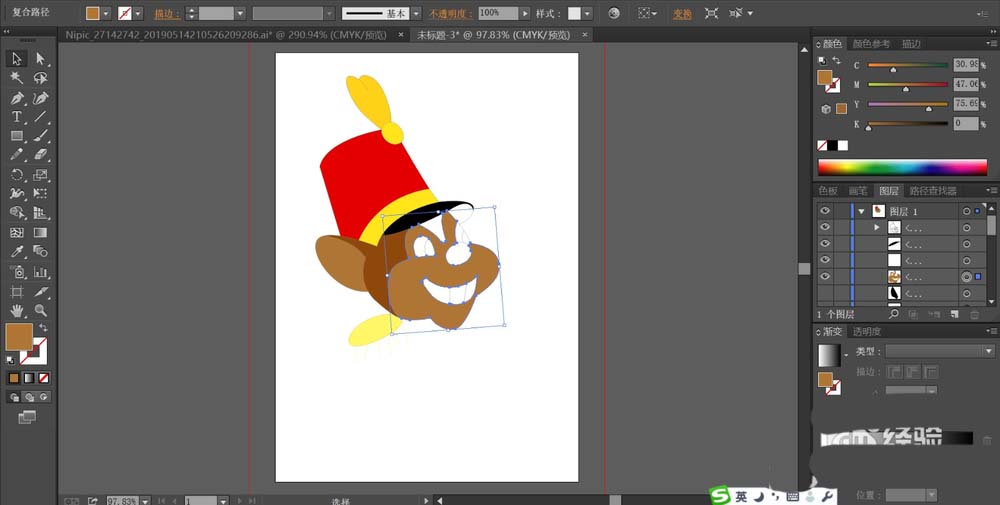
Task: Select the Paintbrush tool
Action: [x=41, y=136]
